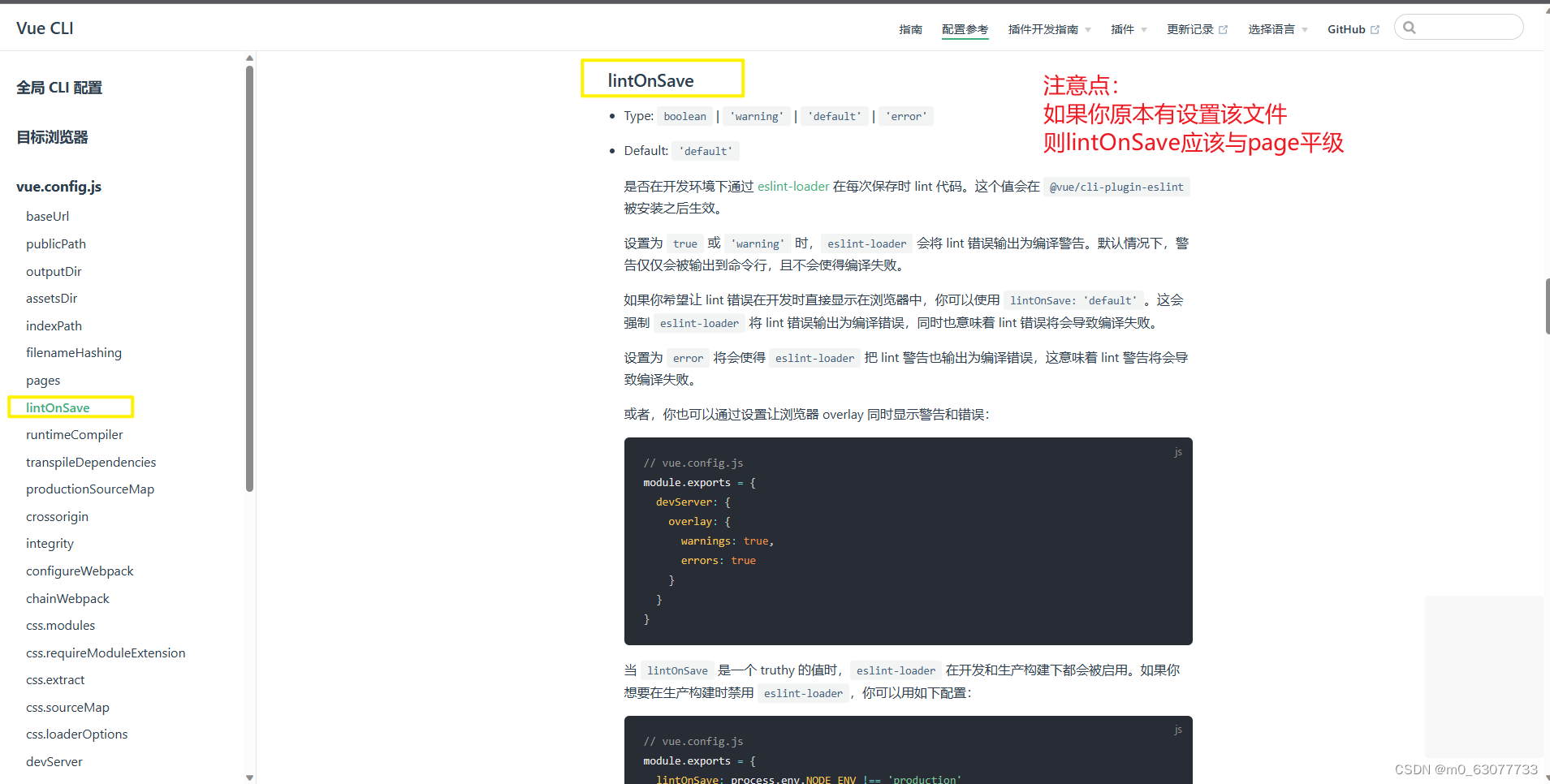Click the sidebar scrollbar thumb

[x=249, y=278]
